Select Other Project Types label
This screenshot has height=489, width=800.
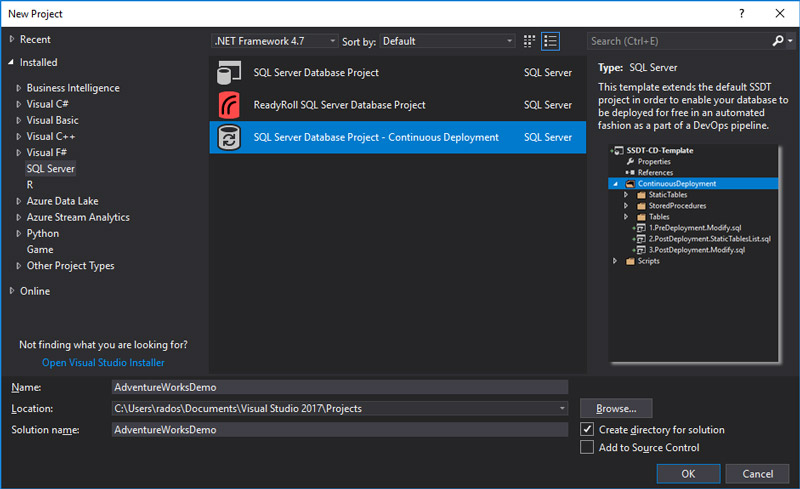pyautogui.click(x=70, y=266)
